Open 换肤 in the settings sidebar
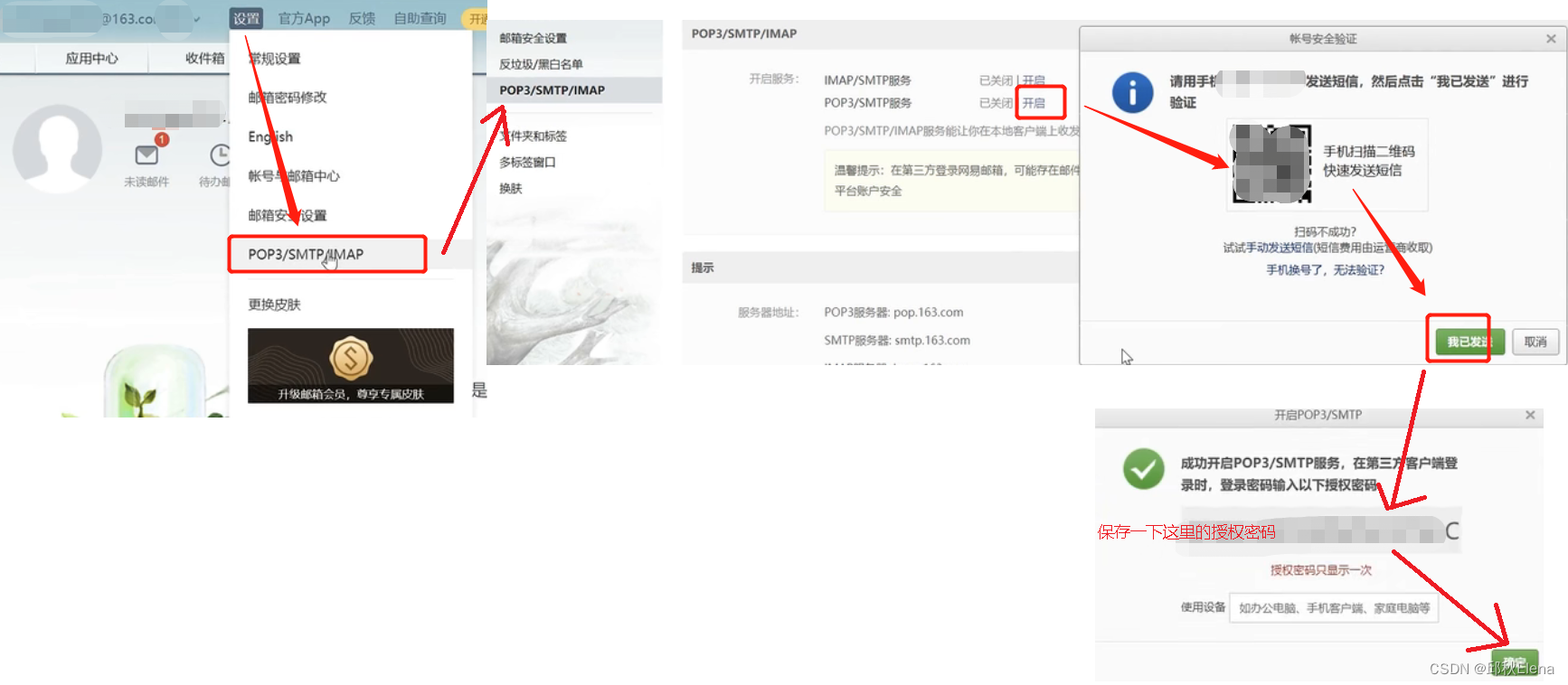Image resolution: width=1568 pixels, height=685 pixels. (x=511, y=189)
